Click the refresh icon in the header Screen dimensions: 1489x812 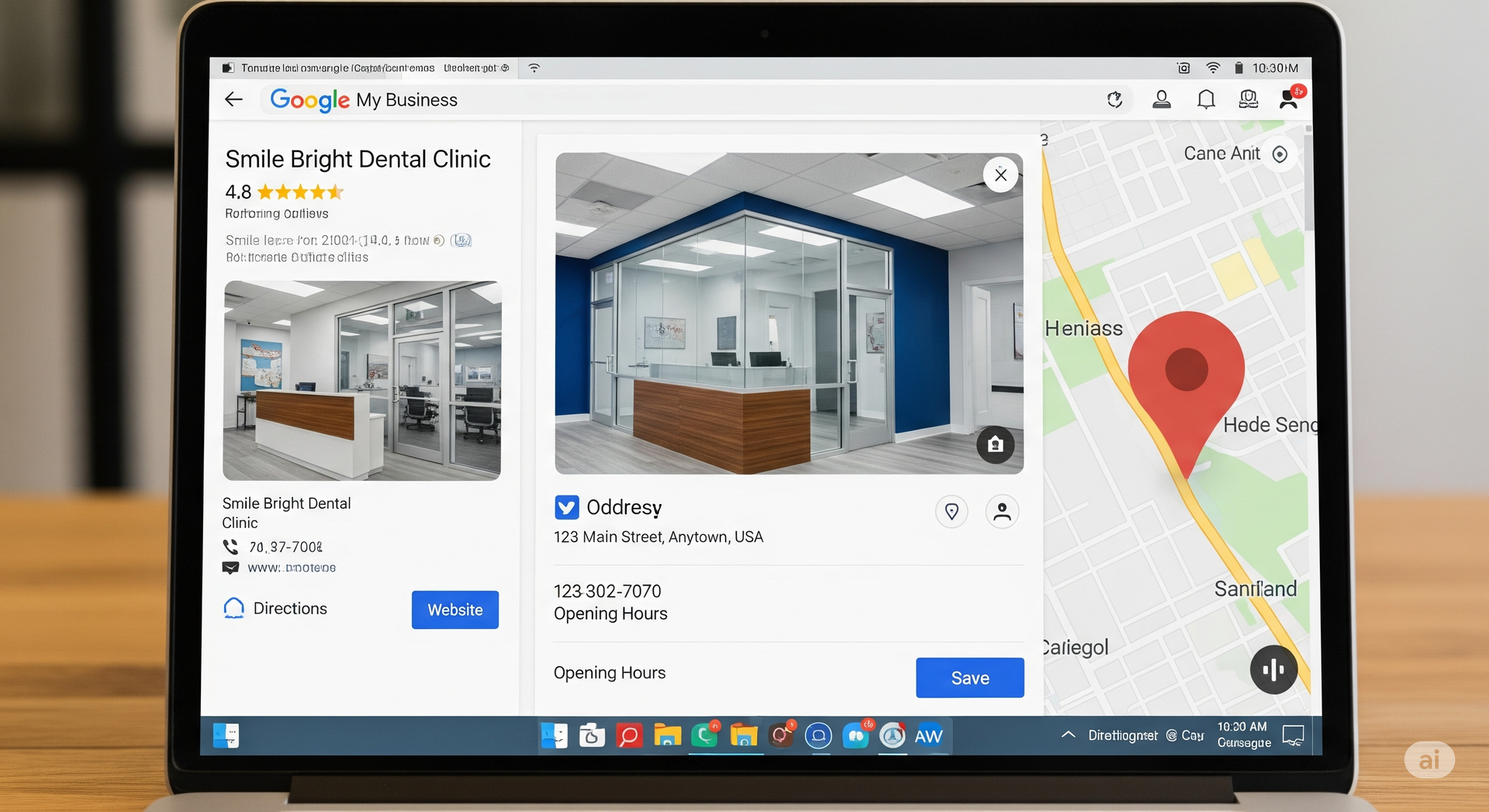point(1114,99)
